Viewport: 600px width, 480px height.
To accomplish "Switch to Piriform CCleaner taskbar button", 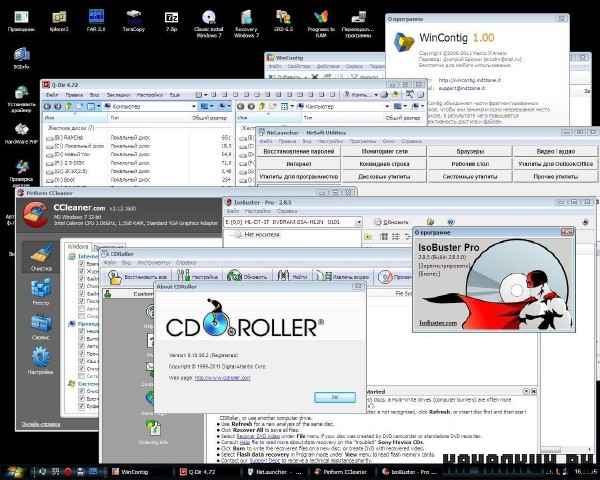I will 341,472.
